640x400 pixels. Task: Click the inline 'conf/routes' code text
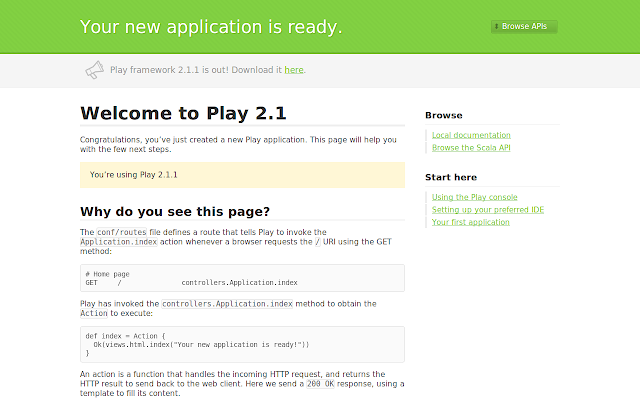coord(122,232)
